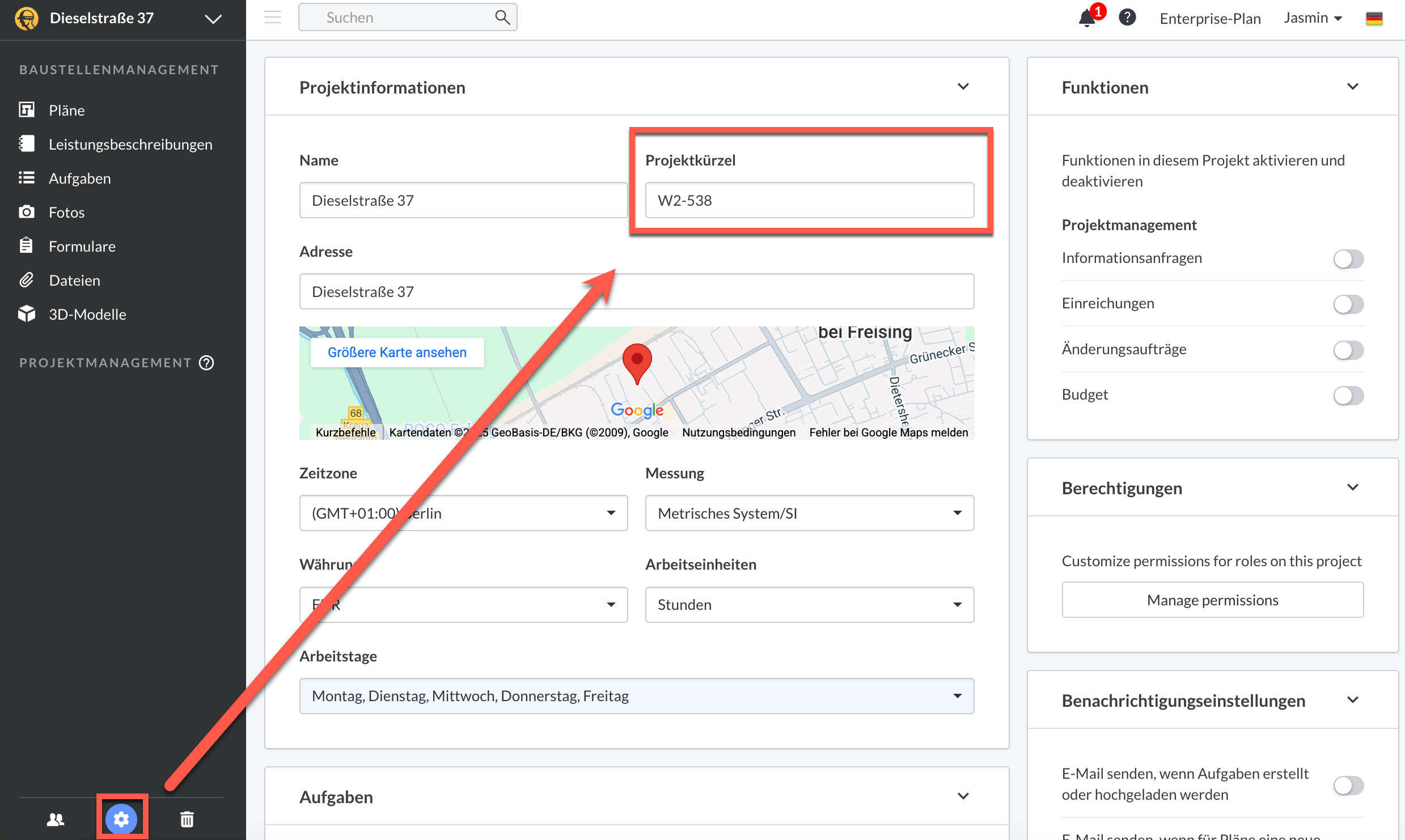Open the help question mark in header

click(x=1127, y=18)
